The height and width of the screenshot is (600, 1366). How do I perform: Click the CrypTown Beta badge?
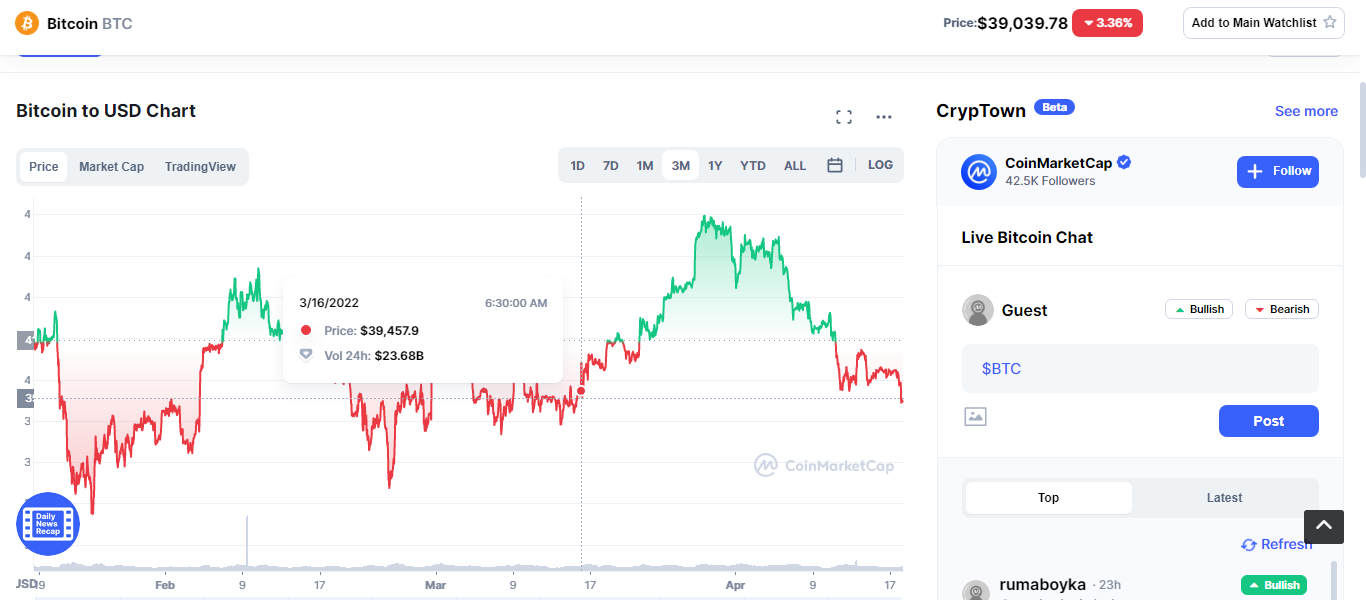click(x=1054, y=107)
